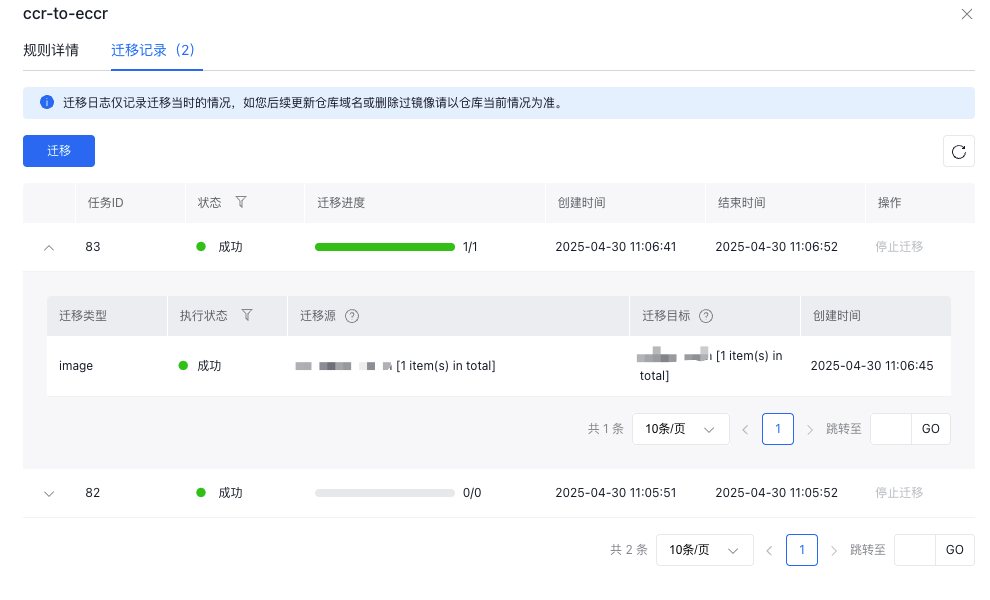Click the green progress bar of task 83
990x600 pixels.
[x=385, y=247]
